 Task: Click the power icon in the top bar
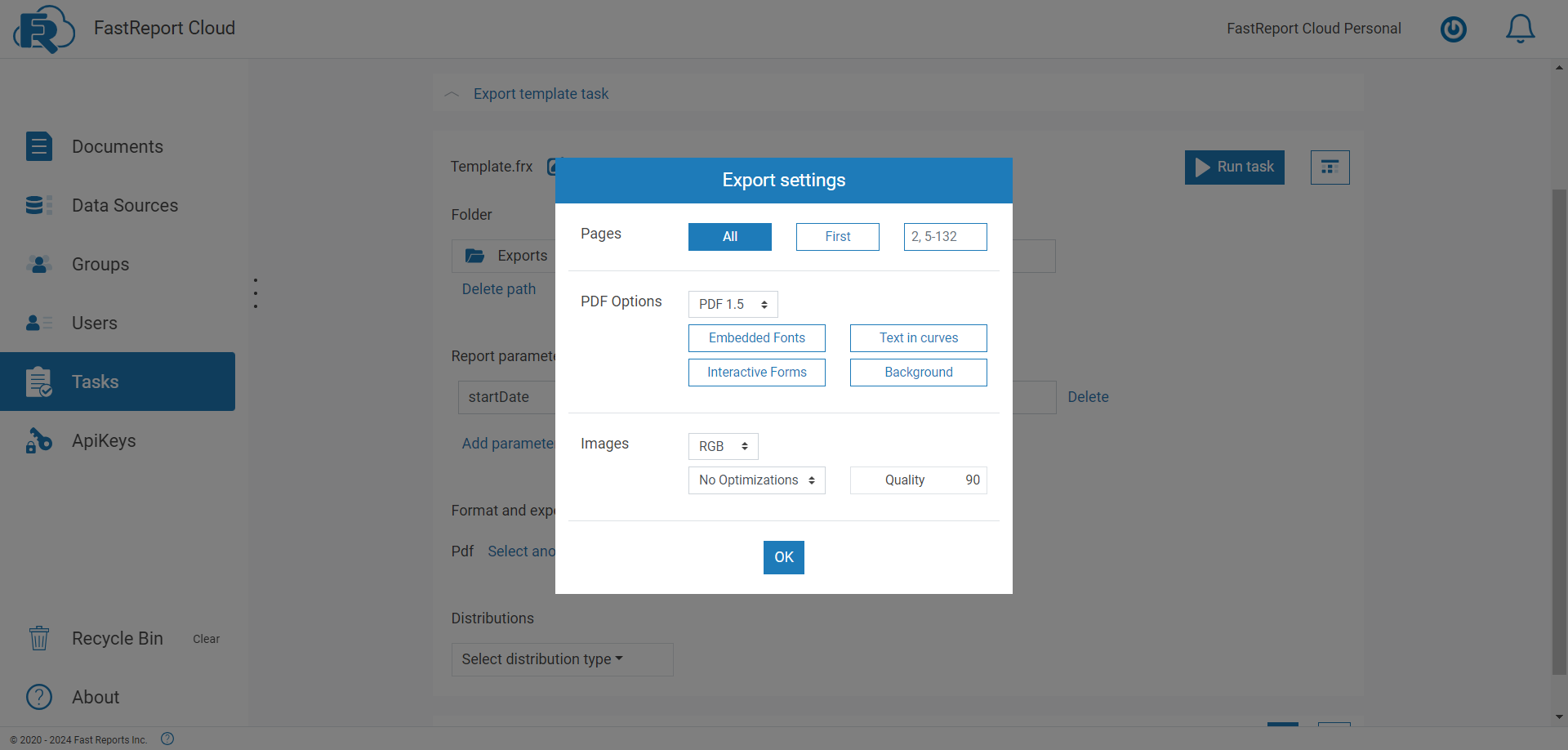click(1454, 29)
